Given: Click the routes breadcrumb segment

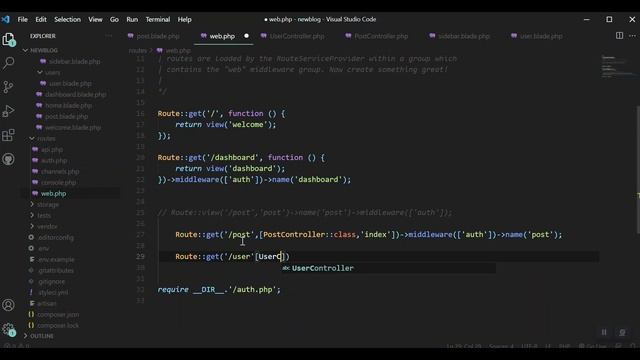Looking at the screenshot, I should pos(138,51).
